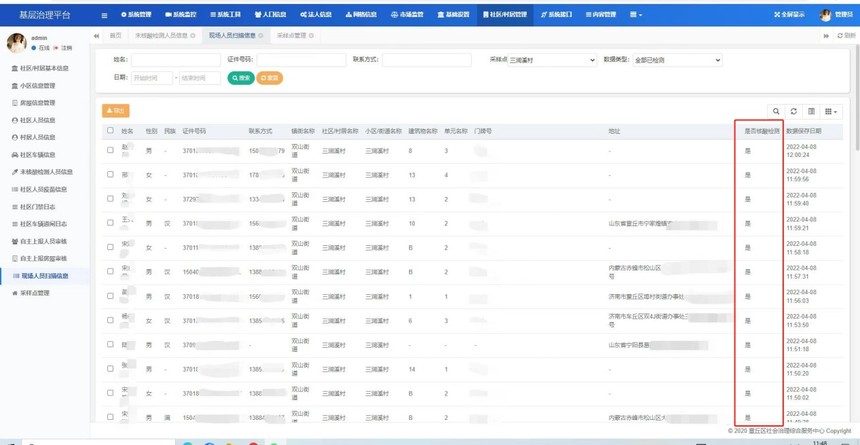Open the grid dropdown in top navigation
The image size is (860, 445).
pos(636,15)
